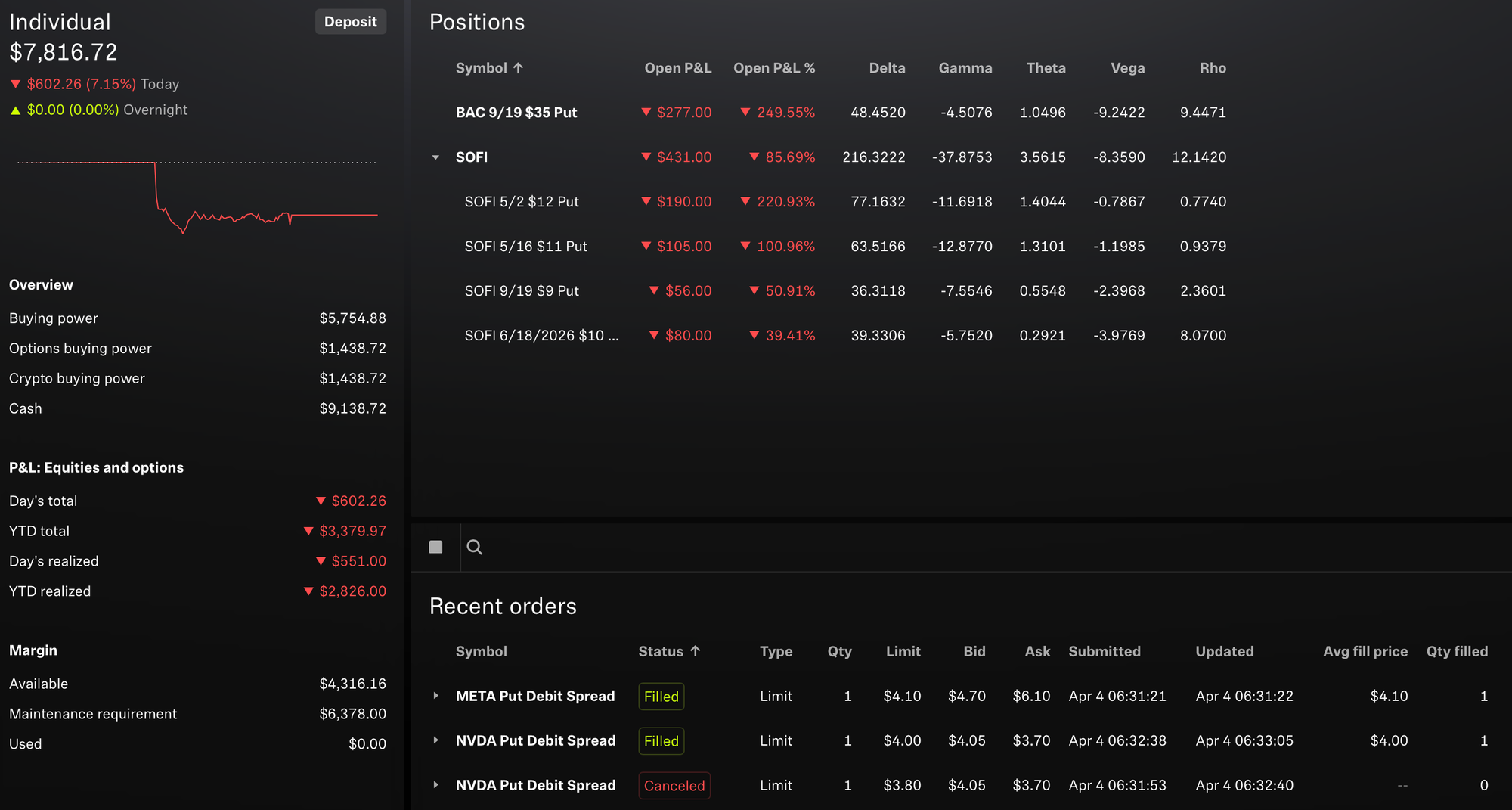Click the Ask column header
The height and width of the screenshot is (810, 1512).
pyautogui.click(x=1037, y=651)
